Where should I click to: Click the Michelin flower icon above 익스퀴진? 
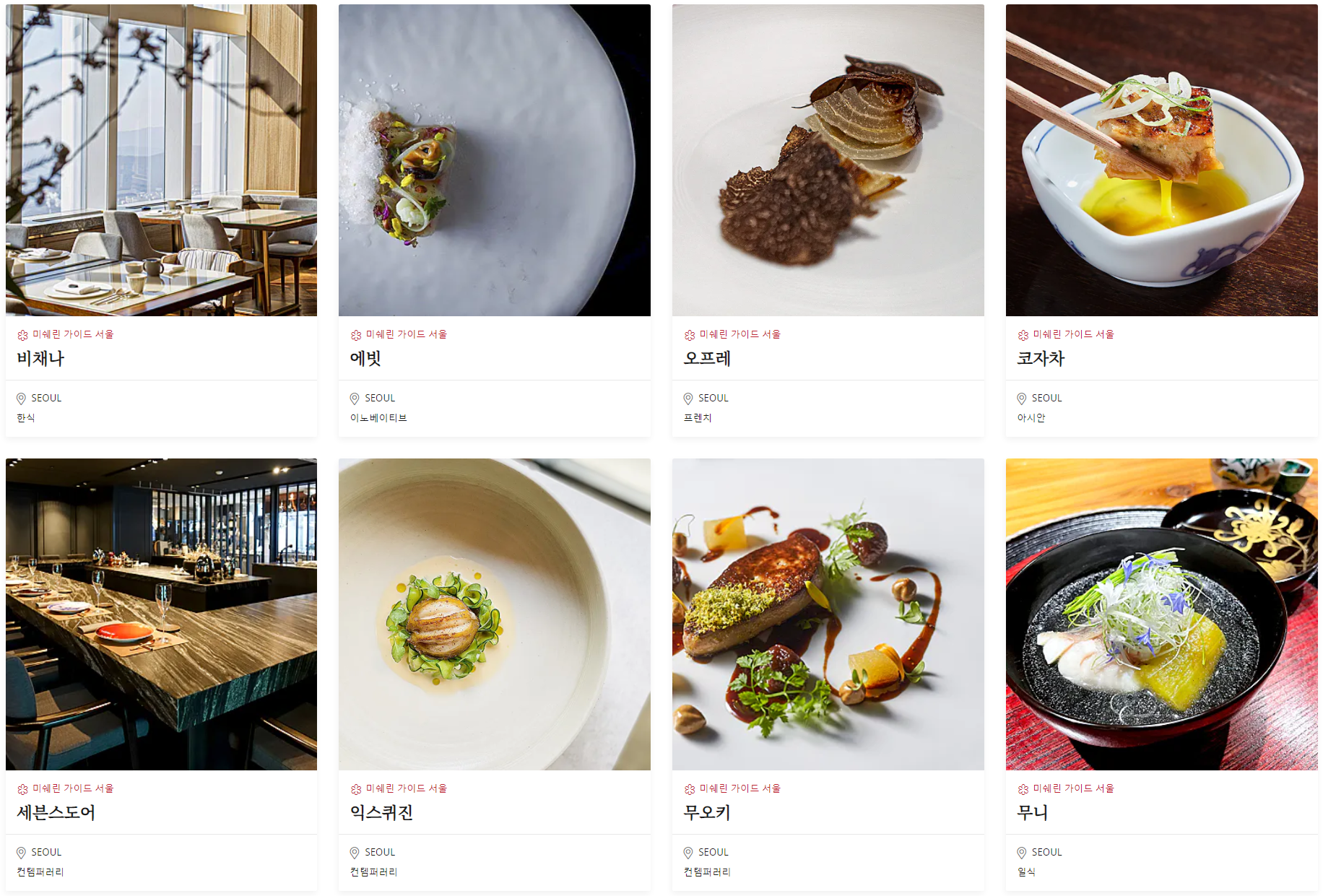[x=356, y=789]
